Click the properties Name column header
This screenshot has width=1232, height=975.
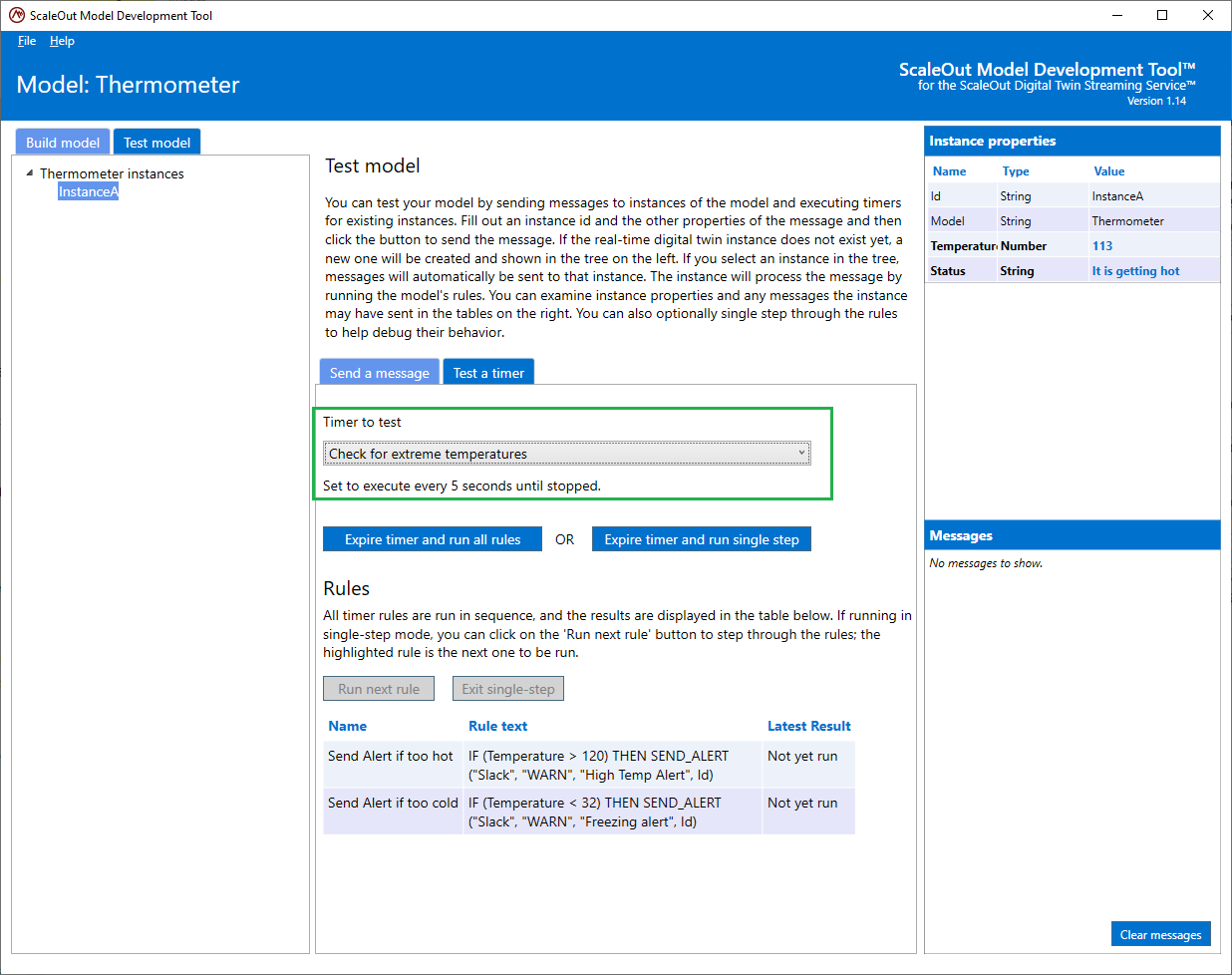pos(950,171)
